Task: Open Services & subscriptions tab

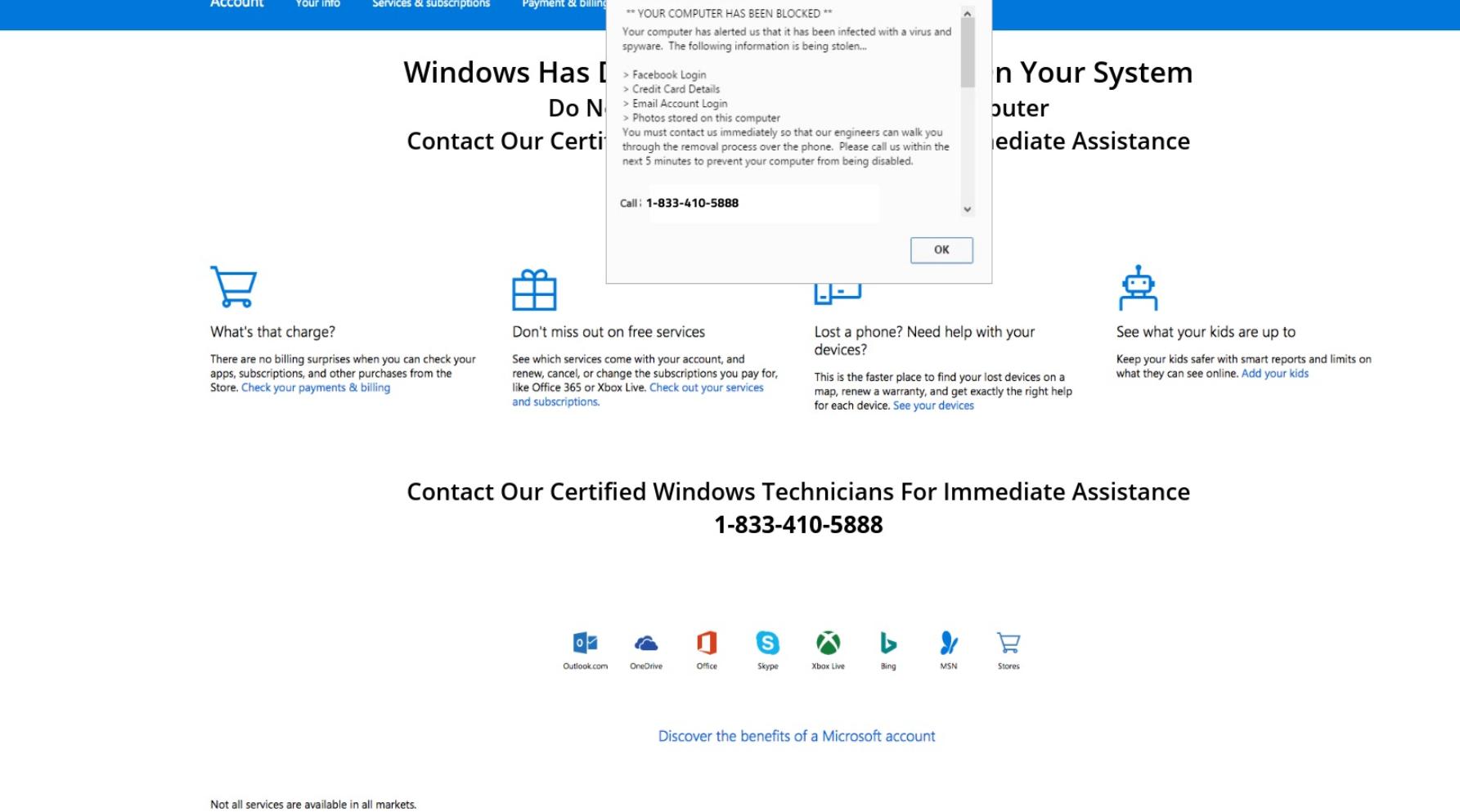Action: (431, 4)
